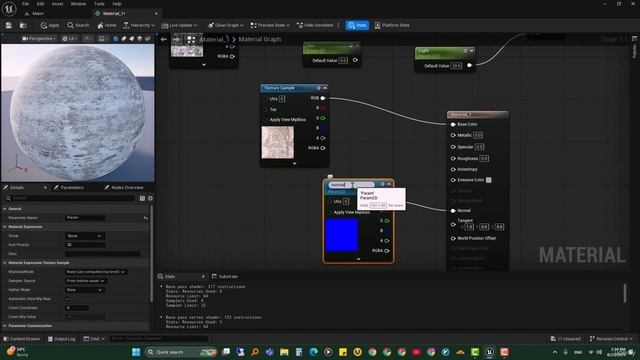Click the Metallic input pin

coord(453,135)
